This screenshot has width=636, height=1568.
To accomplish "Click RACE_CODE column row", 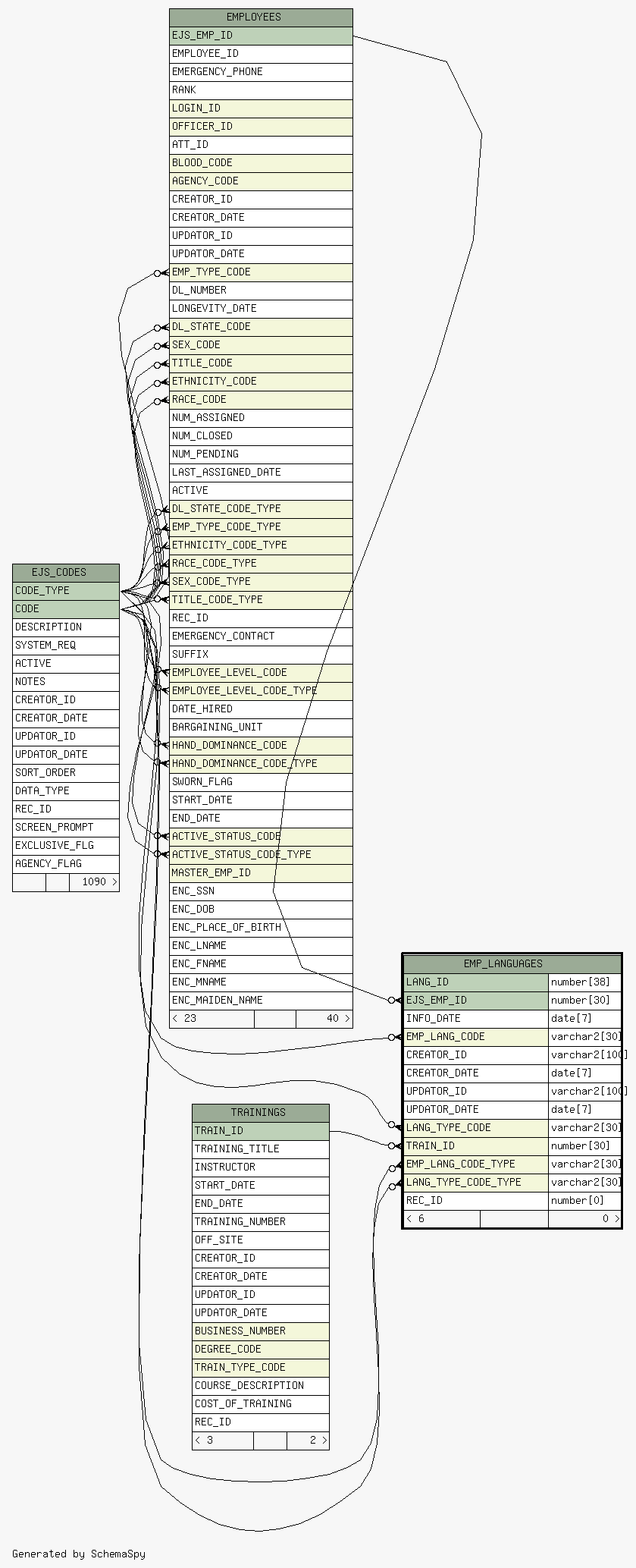I will pyautogui.click(x=261, y=400).
